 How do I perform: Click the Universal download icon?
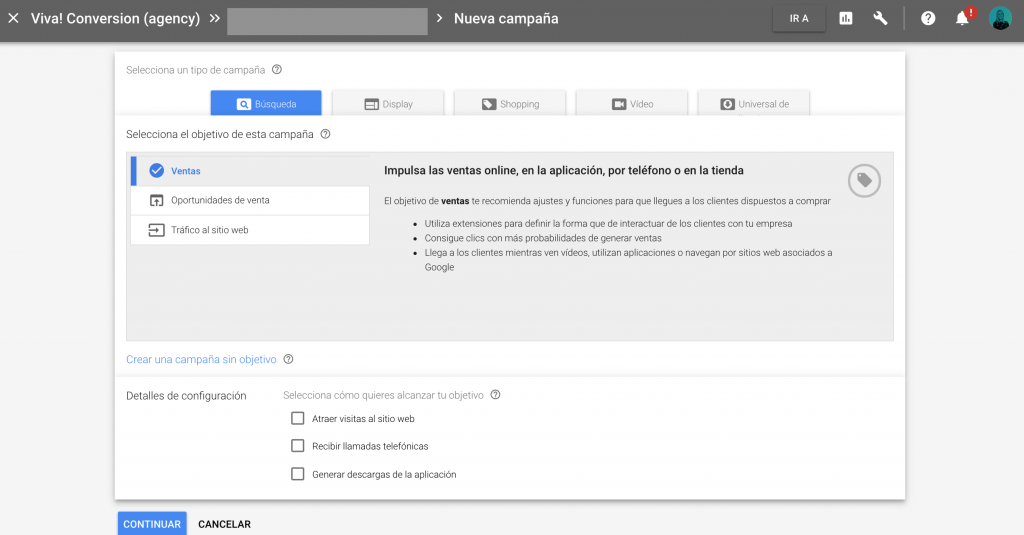click(x=728, y=104)
